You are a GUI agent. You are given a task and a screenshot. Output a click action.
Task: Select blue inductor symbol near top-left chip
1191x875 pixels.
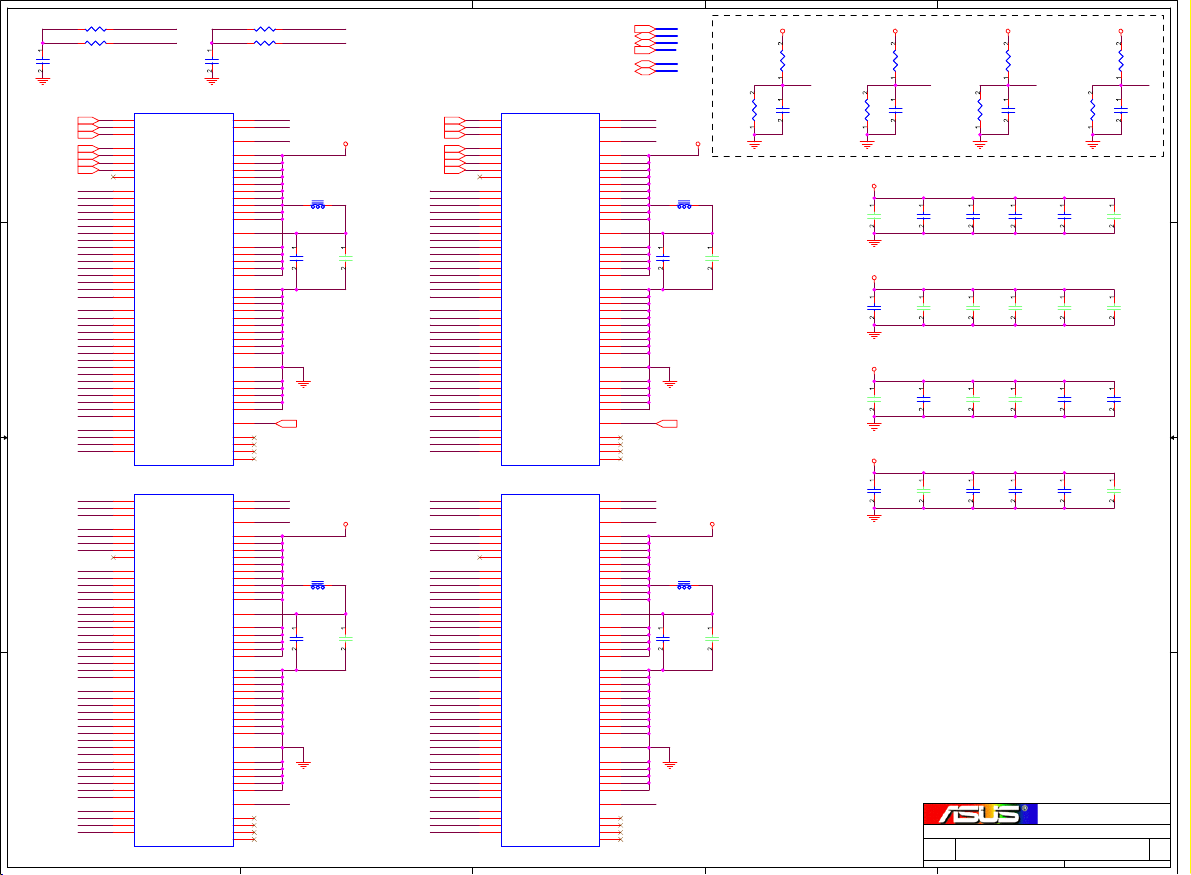[318, 205]
